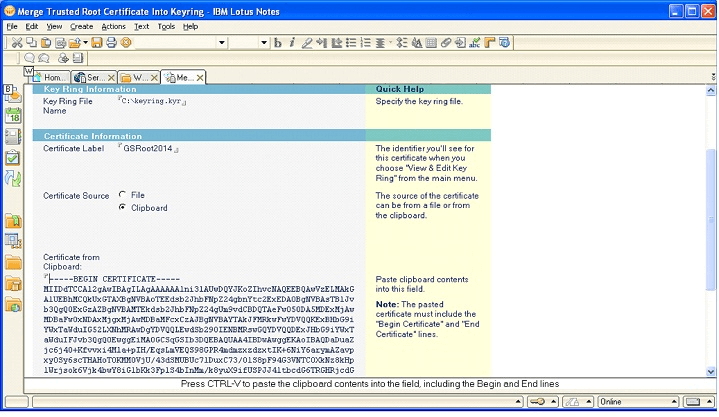Click the orange Stop icon
Screen dimensions: 719x417
click(x=126, y=43)
